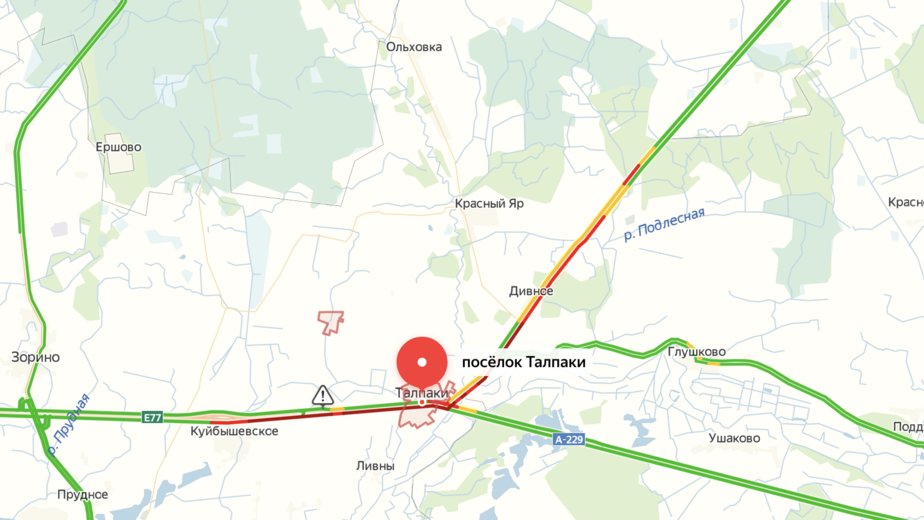The height and width of the screenshot is (520, 924).
Task: Select the A-229 road shield
Action: (x=569, y=439)
